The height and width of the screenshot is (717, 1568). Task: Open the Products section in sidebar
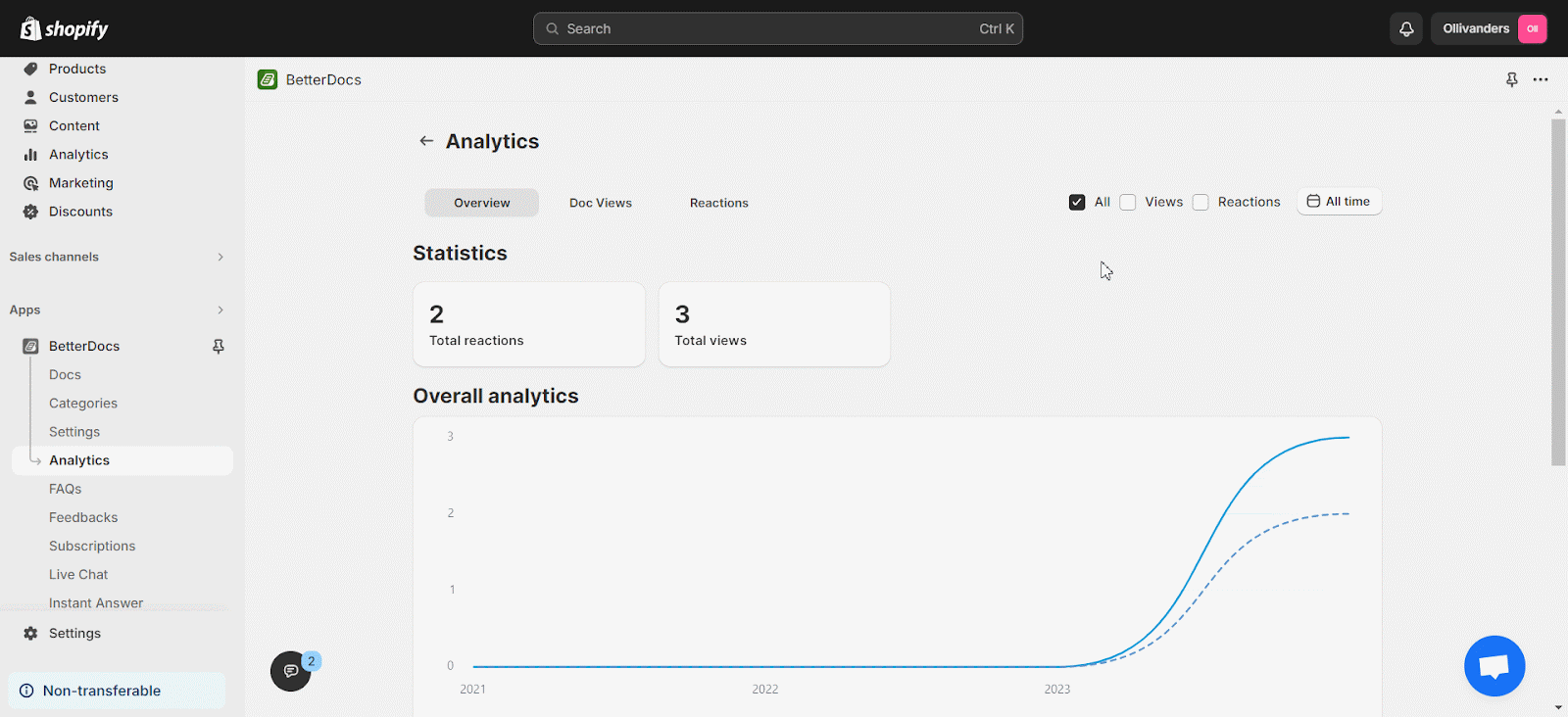(x=77, y=69)
